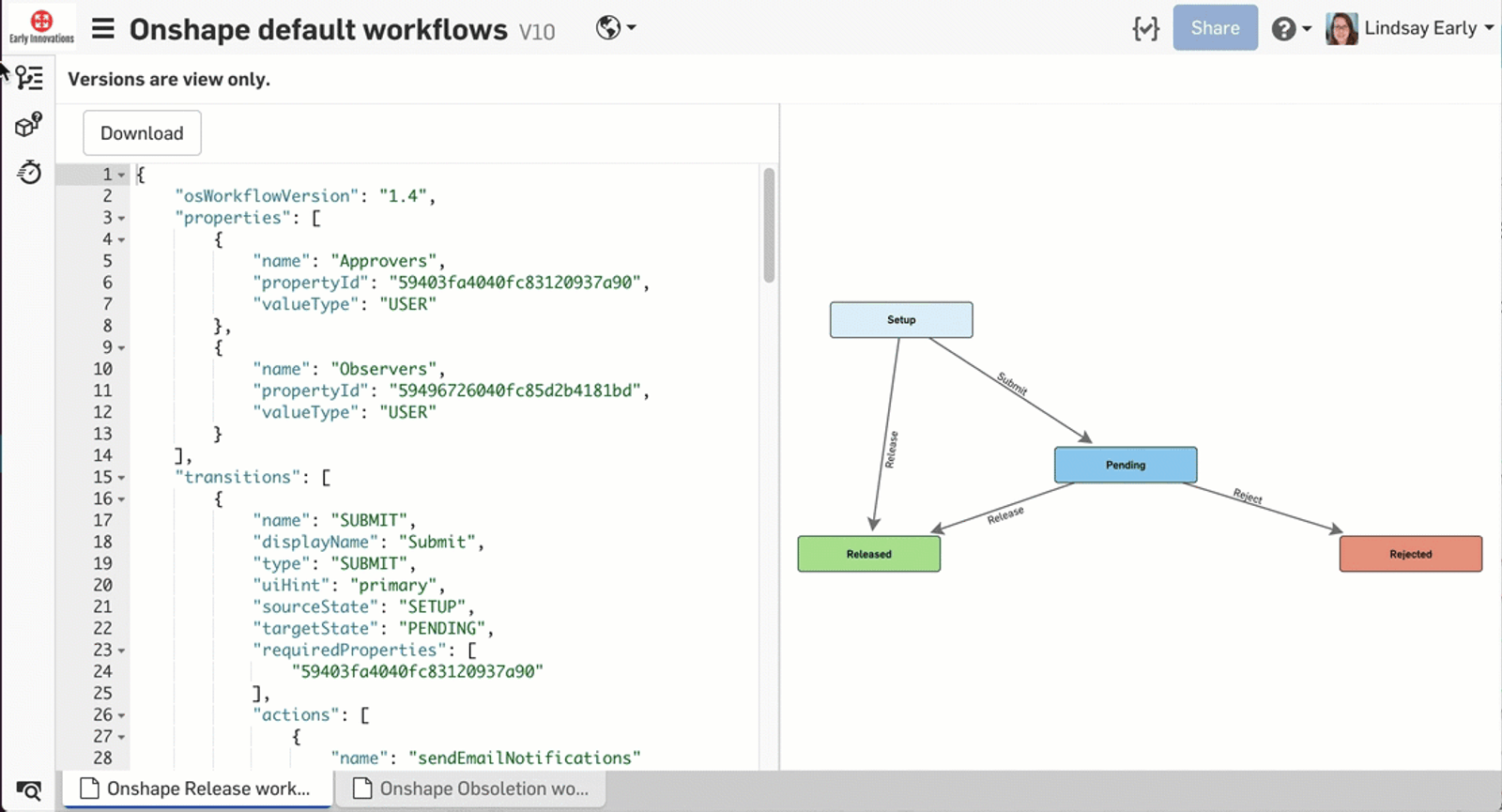Click the Share button

point(1215,28)
